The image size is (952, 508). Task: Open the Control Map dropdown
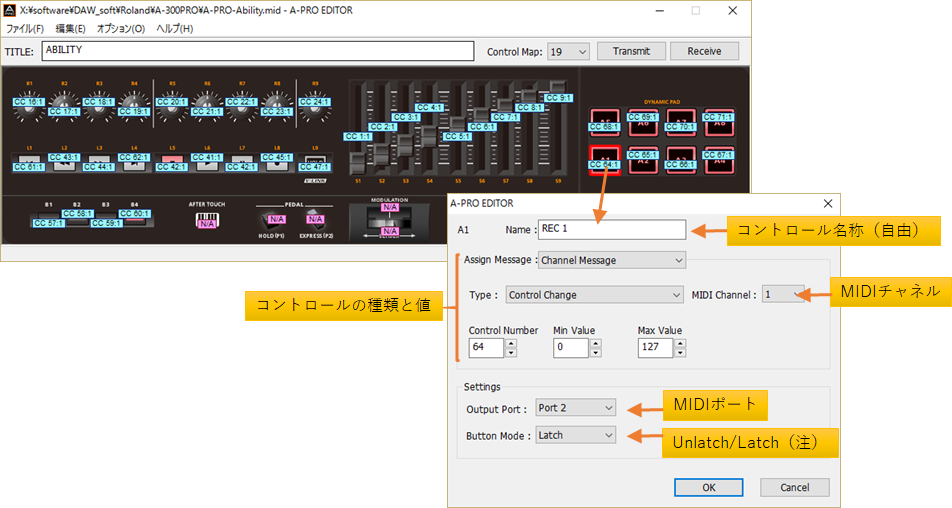568,51
